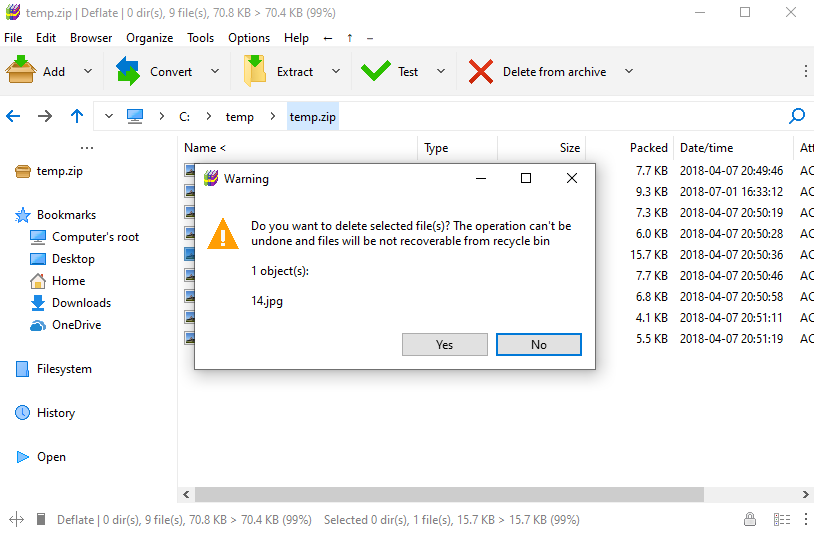Confirm deletion with Yes button
Image resolution: width=814 pixels, height=533 pixels.
(444, 345)
